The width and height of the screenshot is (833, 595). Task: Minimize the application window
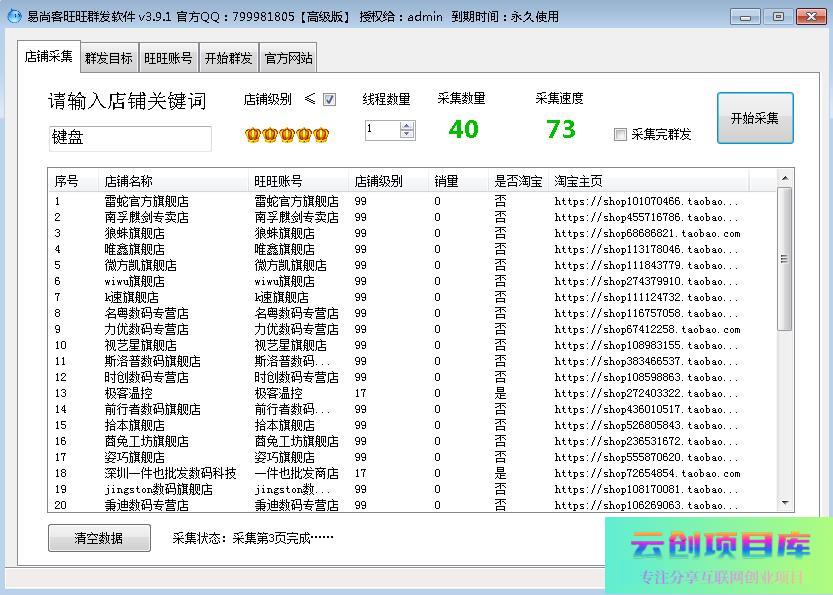744,17
